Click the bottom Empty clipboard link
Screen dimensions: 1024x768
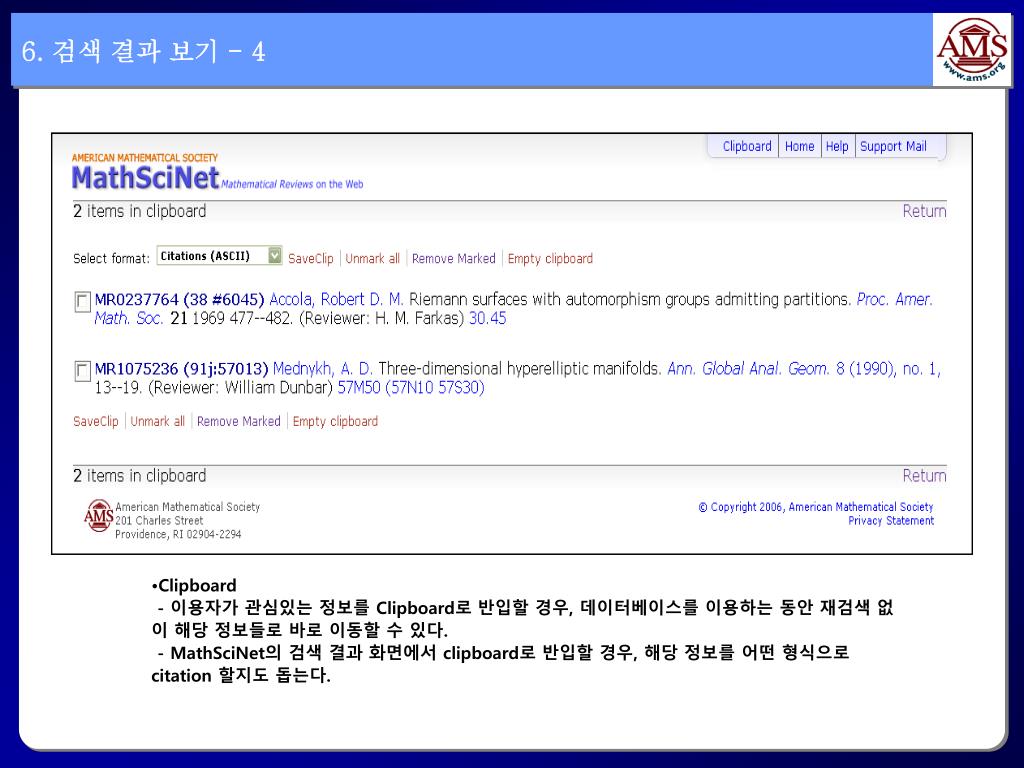pos(335,421)
